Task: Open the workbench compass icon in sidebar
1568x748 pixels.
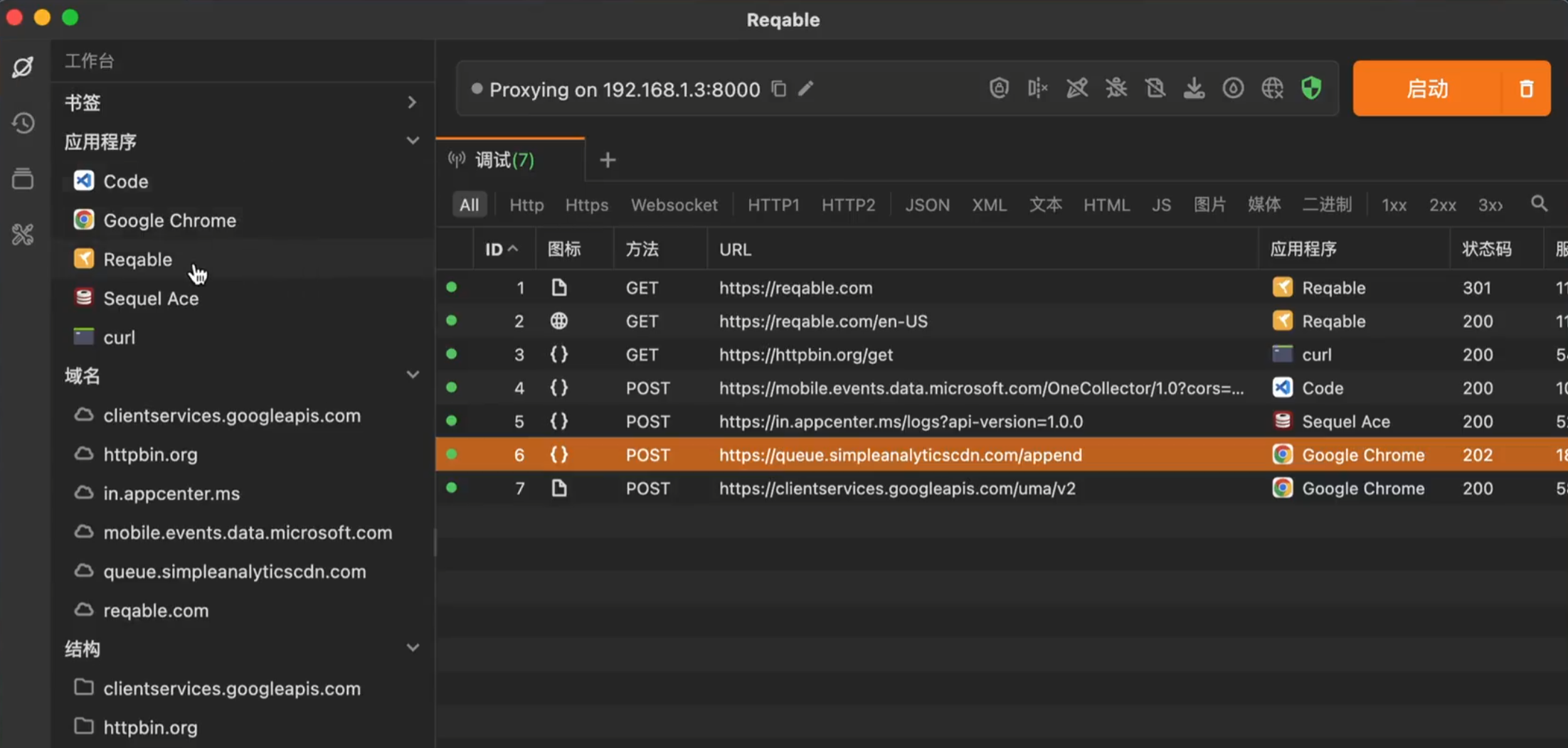Action: coord(23,67)
